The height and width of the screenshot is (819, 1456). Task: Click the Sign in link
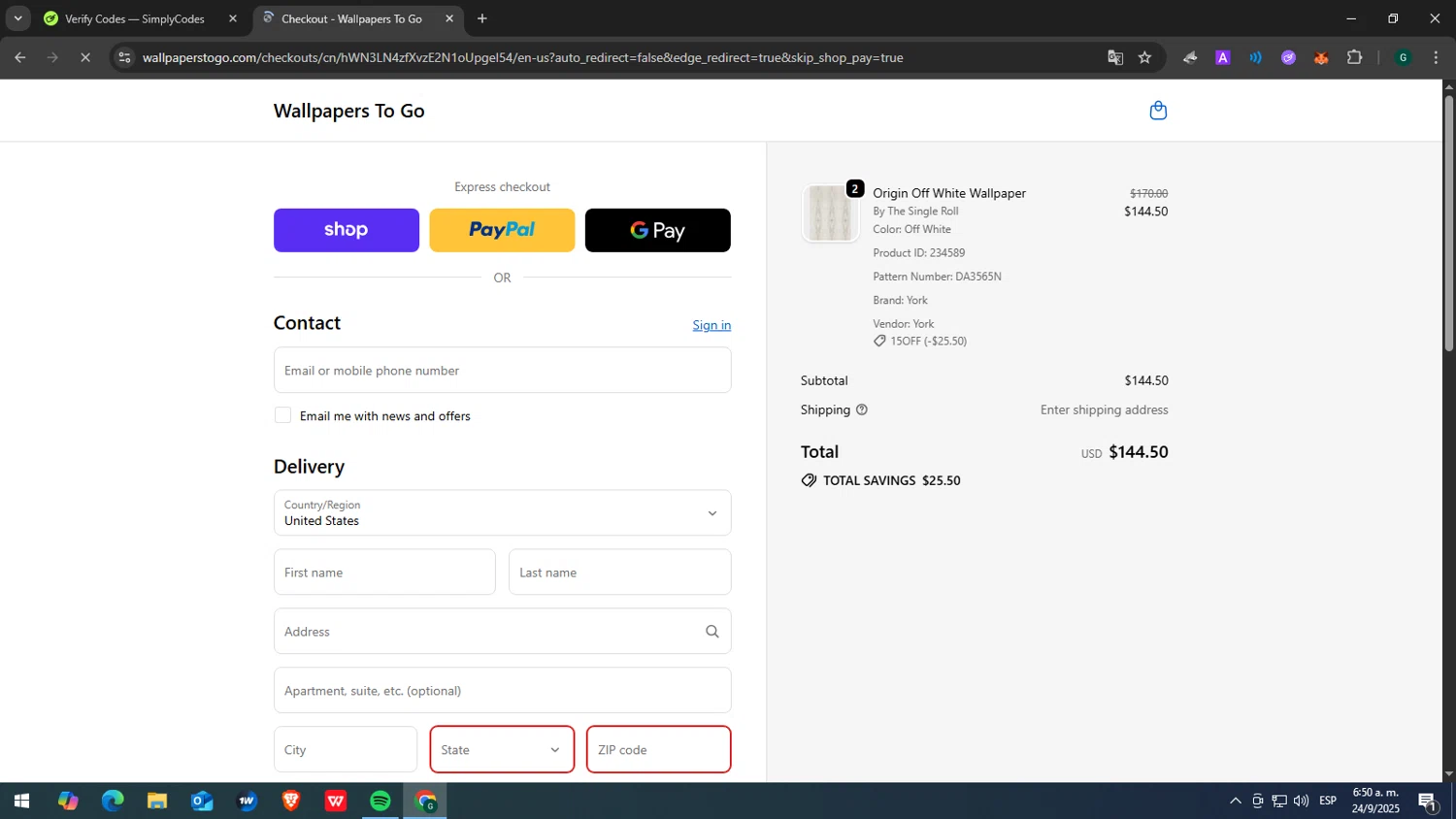pos(711,325)
